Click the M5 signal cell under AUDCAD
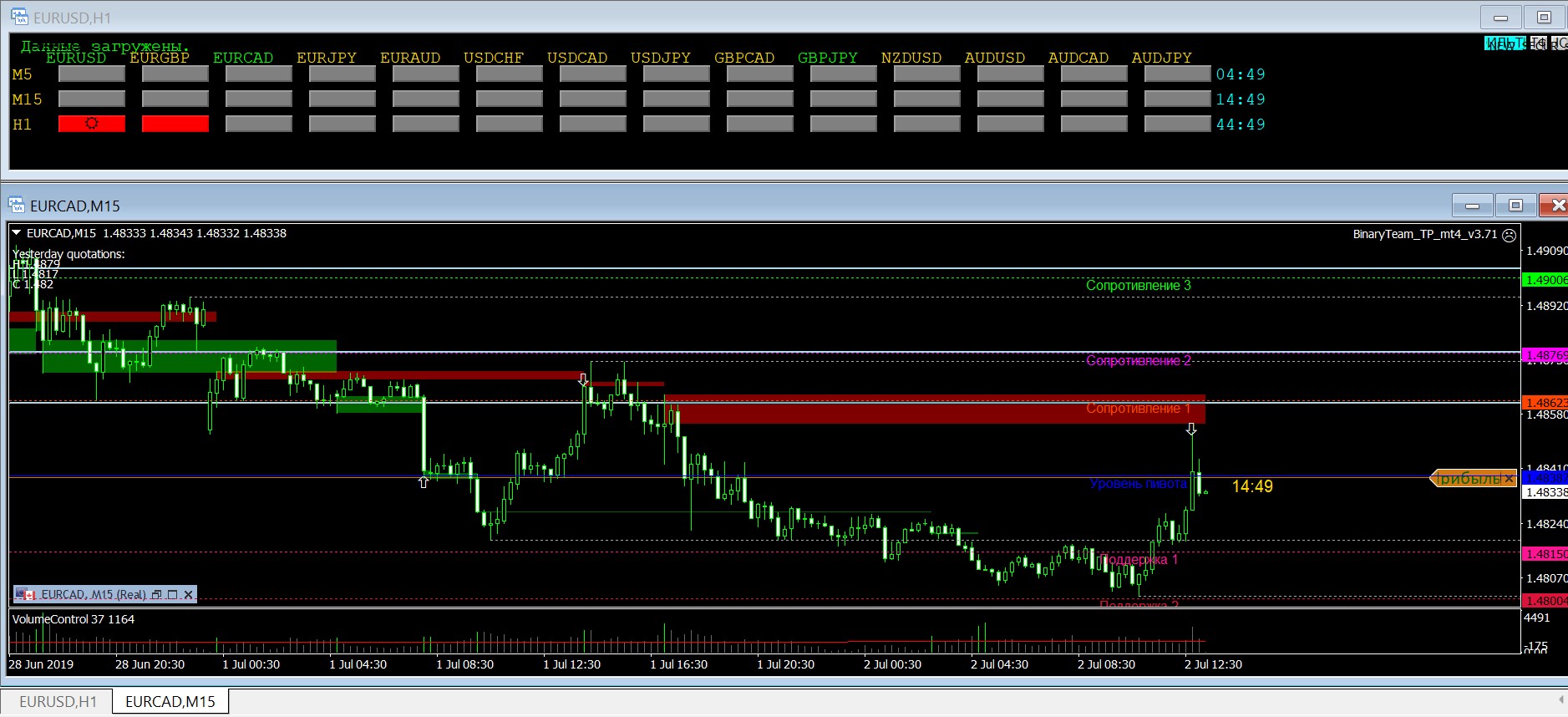 (1094, 74)
